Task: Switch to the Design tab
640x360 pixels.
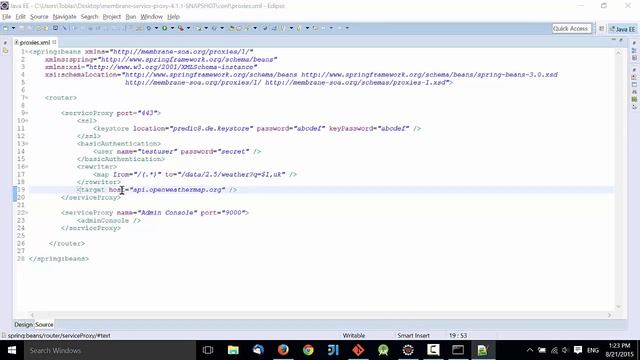Action: pyautogui.click(x=23, y=324)
